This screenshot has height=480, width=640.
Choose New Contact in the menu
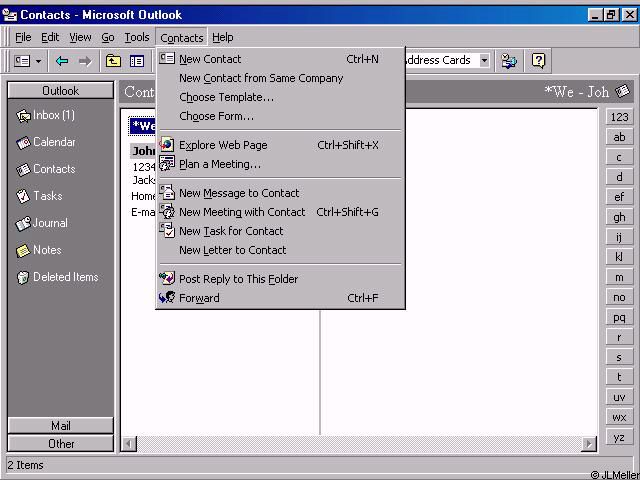(280, 59)
